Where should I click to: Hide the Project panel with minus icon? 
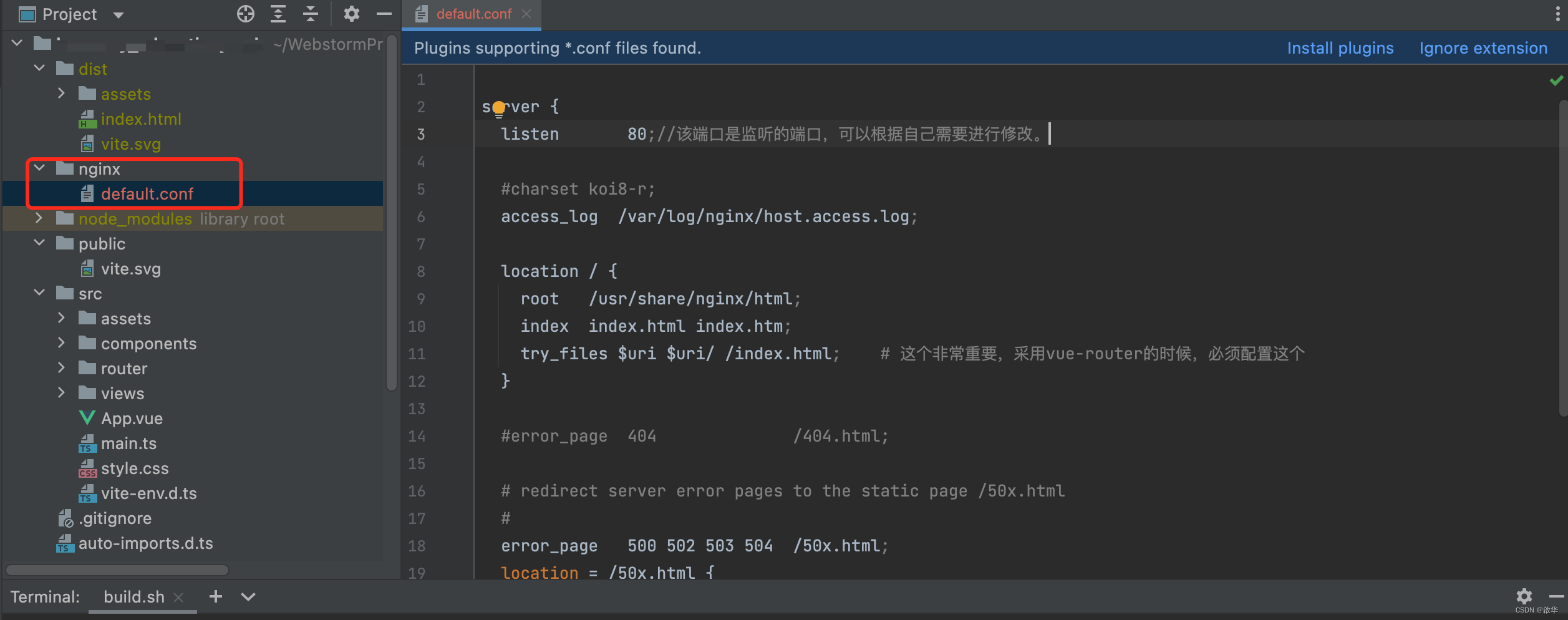(384, 14)
